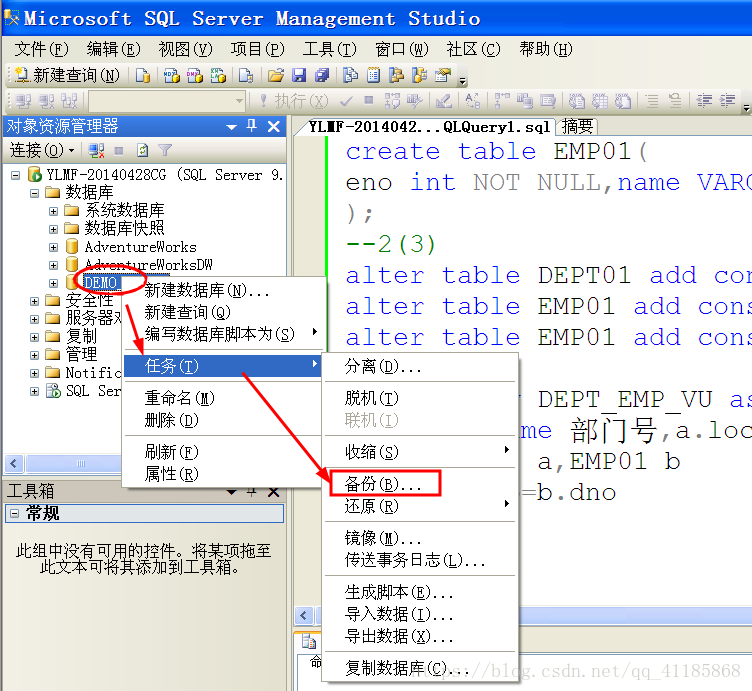This screenshot has height=691, width=752.
Task: Click Specify Values for Template Parameters icon
Action: pos(472,101)
